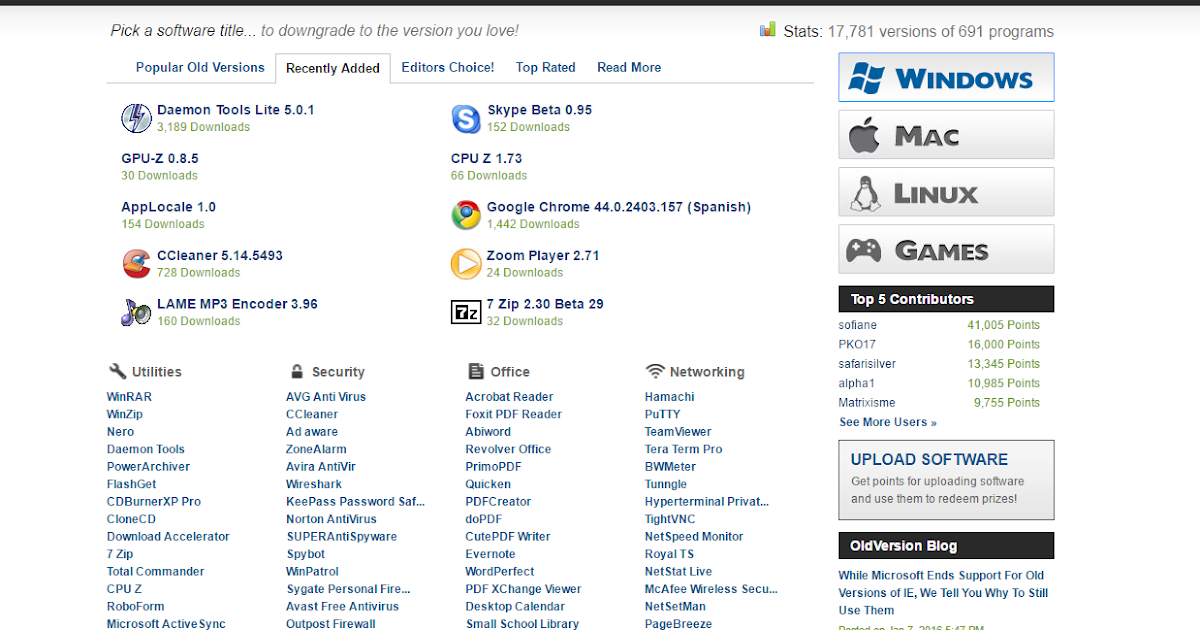Open WinRAR in Utilities list
This screenshot has height=630, width=1200.
[130, 397]
